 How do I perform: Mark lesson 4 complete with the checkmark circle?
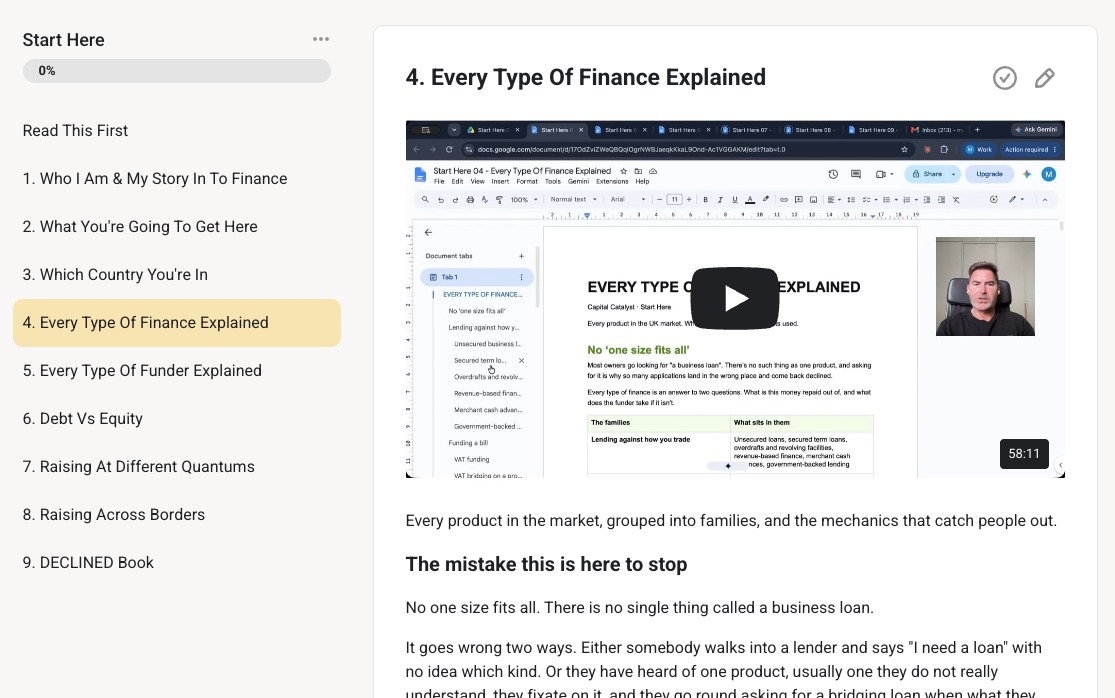click(1005, 78)
